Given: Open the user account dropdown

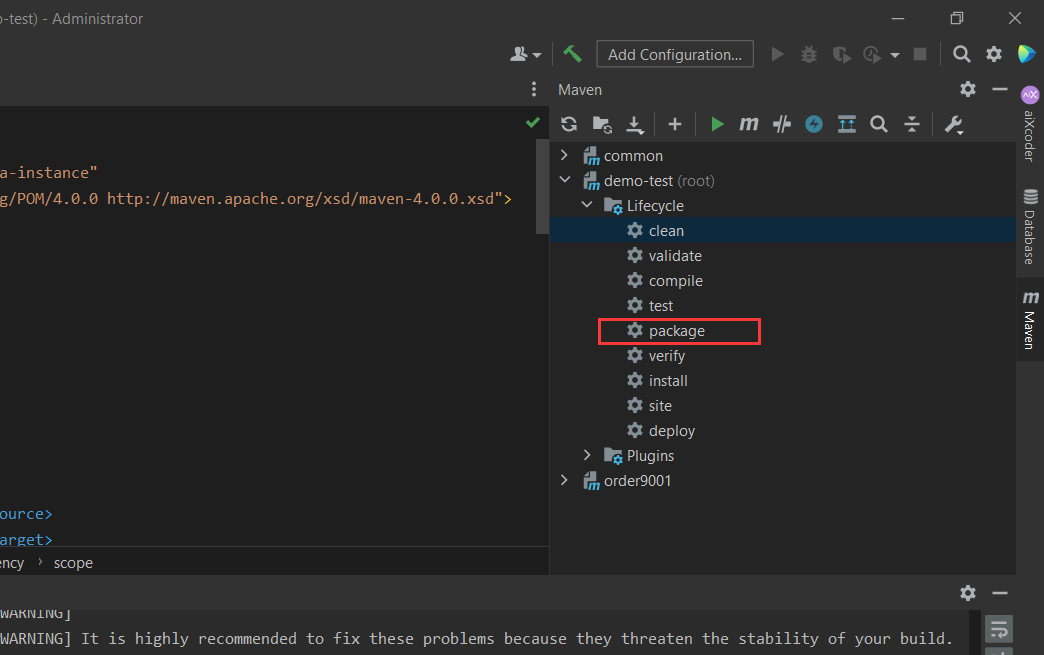Looking at the screenshot, I should click(525, 54).
